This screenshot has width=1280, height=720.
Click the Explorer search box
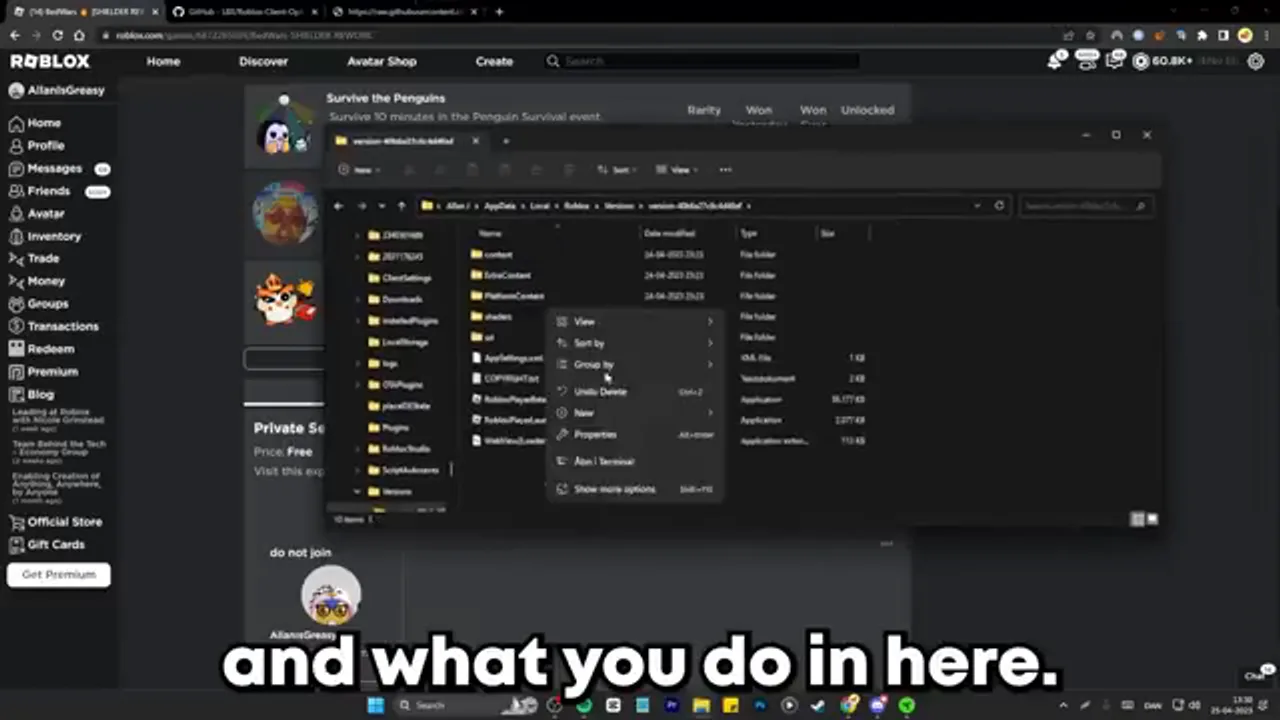coord(1085,206)
